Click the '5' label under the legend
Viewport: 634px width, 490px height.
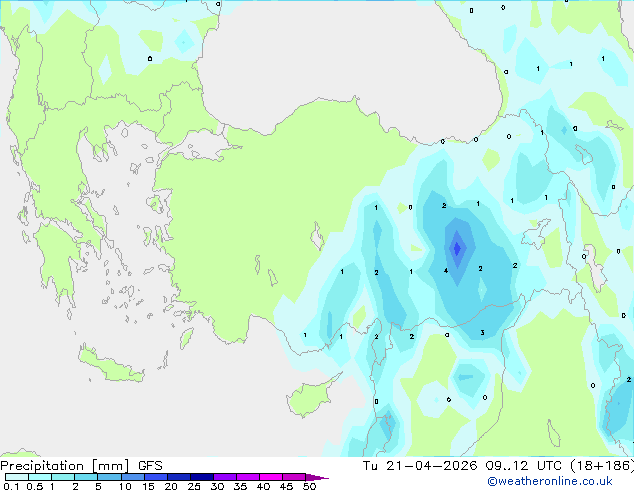tap(98, 486)
